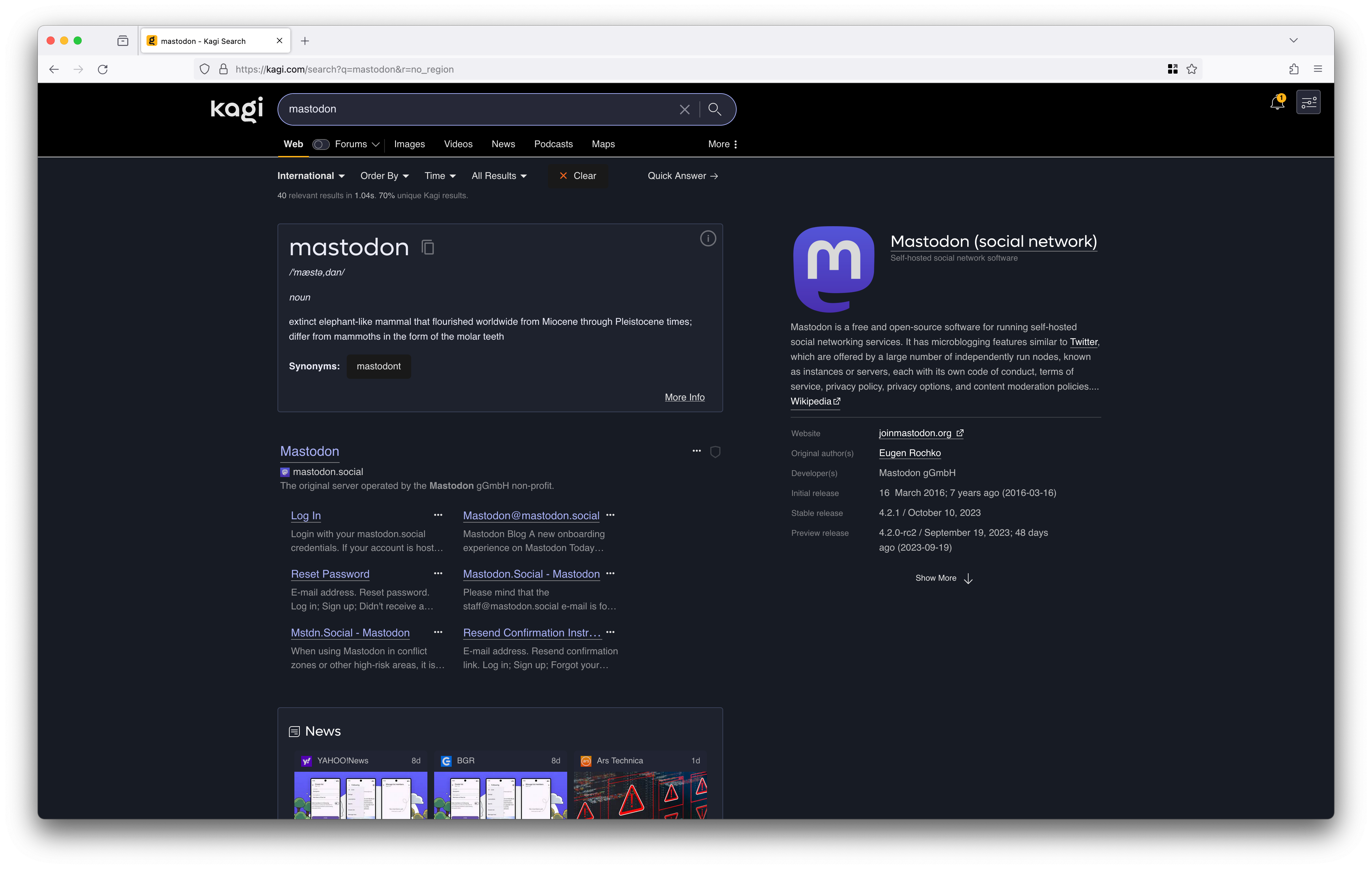
Task: Open options dots next to Mstdn.Social - Mastodon
Action: (438, 633)
